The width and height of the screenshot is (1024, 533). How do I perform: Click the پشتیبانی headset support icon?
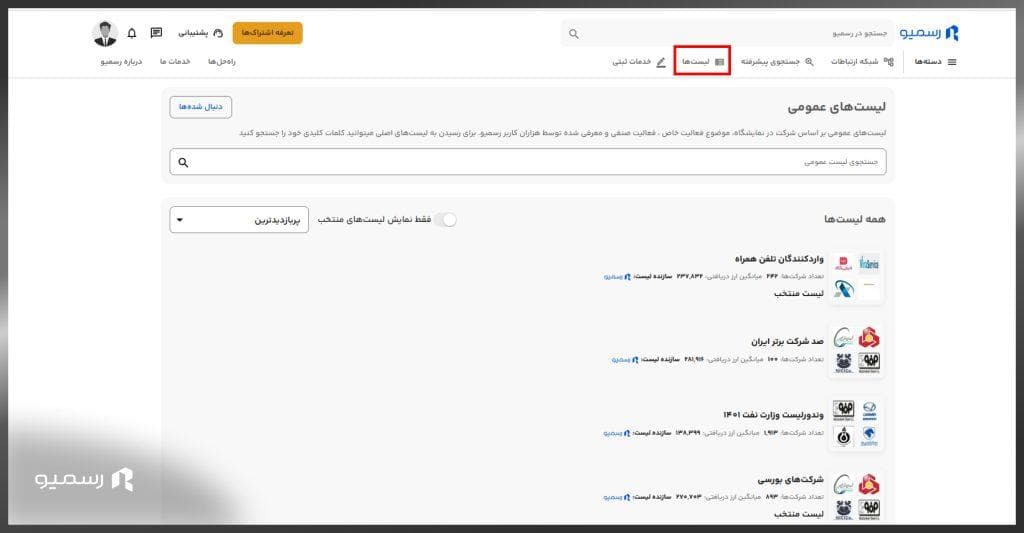(218, 33)
